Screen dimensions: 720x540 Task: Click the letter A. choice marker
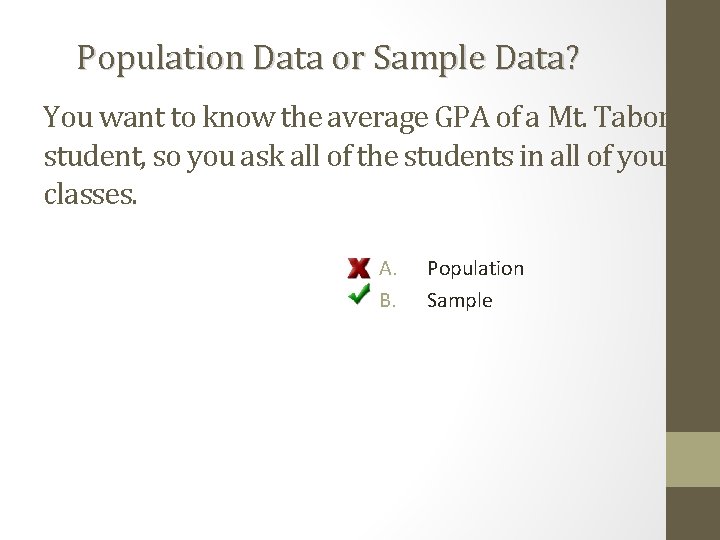tap(389, 268)
